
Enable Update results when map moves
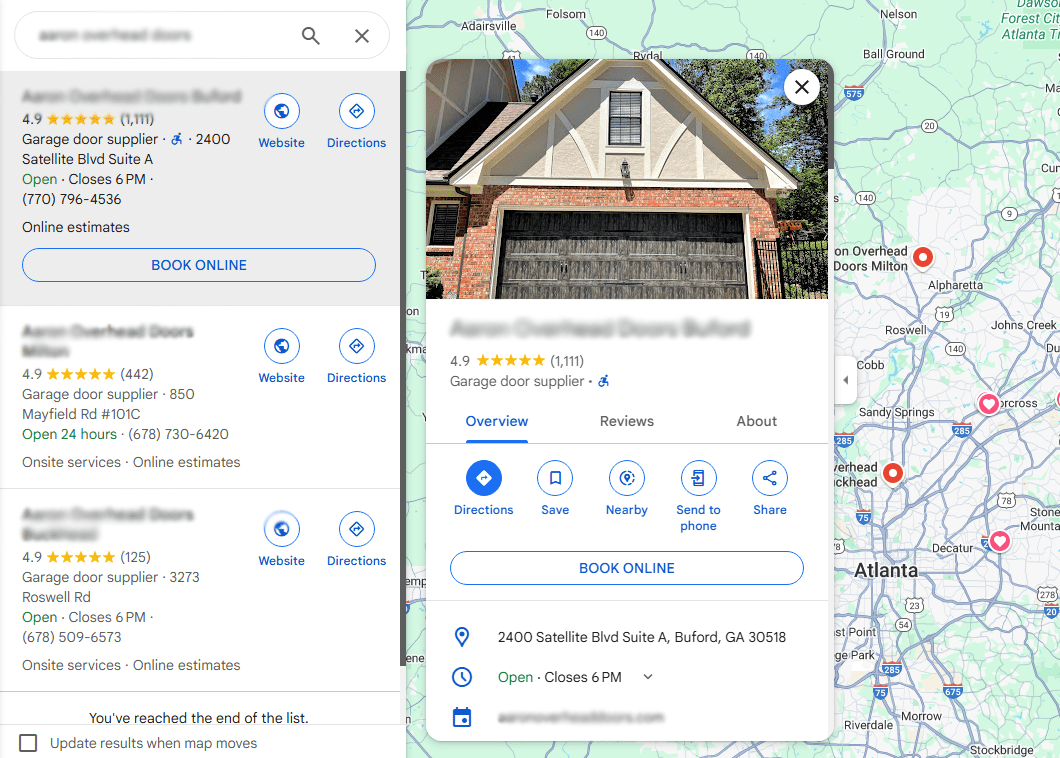[28, 743]
